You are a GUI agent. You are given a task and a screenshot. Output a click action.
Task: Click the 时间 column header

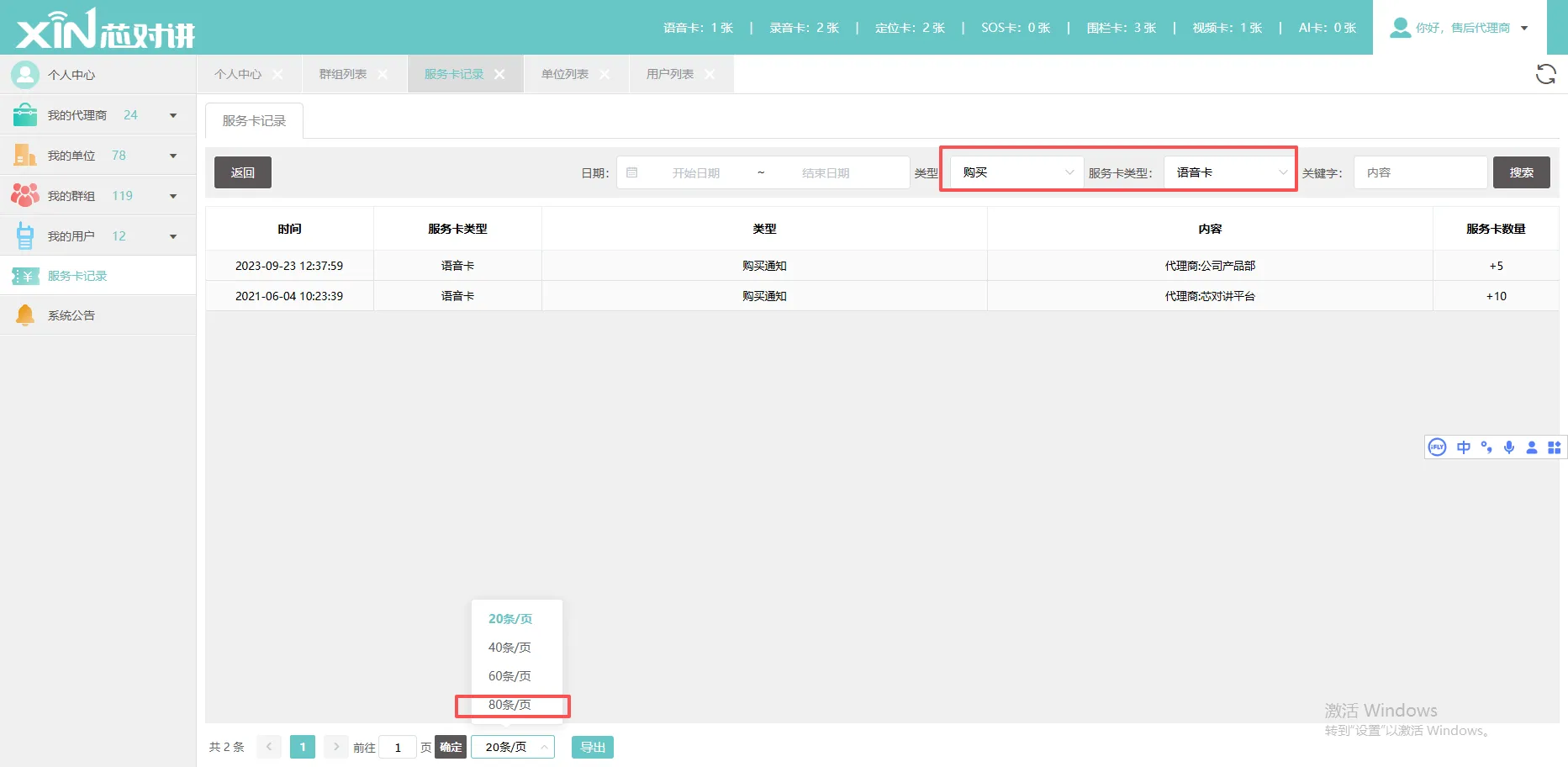[289, 229]
